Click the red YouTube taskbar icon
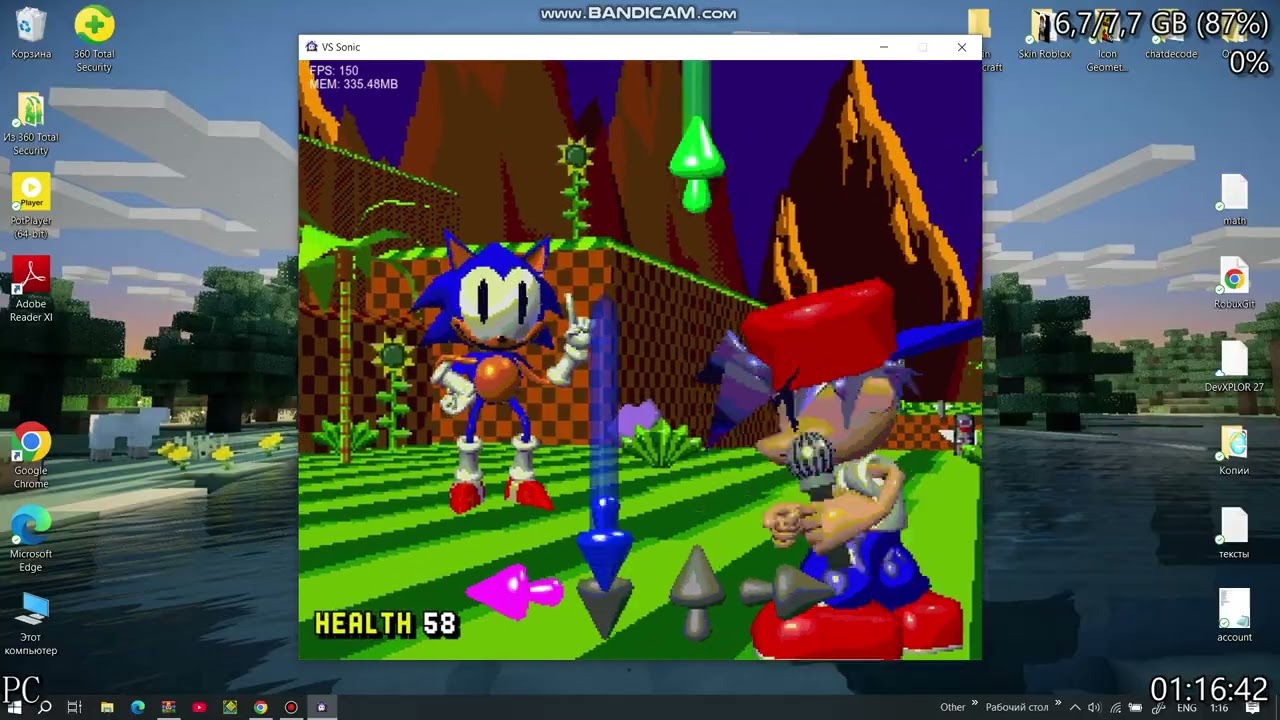 click(199, 707)
